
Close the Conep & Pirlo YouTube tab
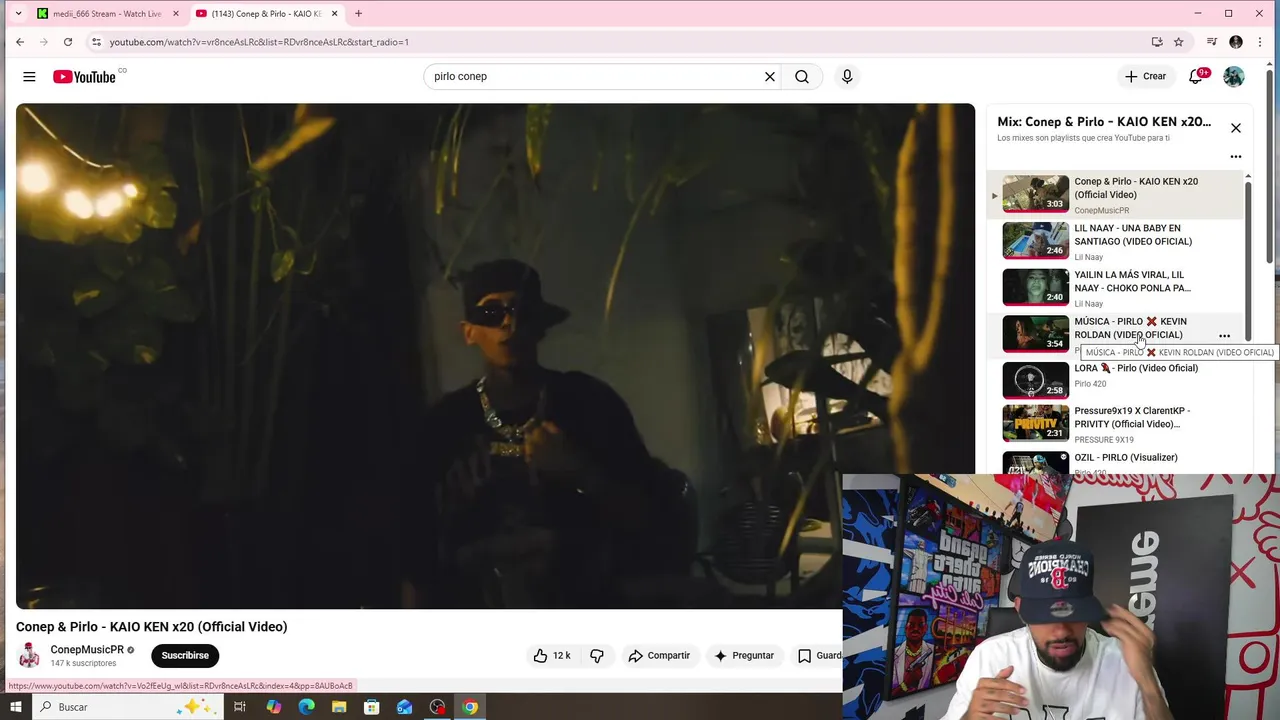(x=335, y=14)
